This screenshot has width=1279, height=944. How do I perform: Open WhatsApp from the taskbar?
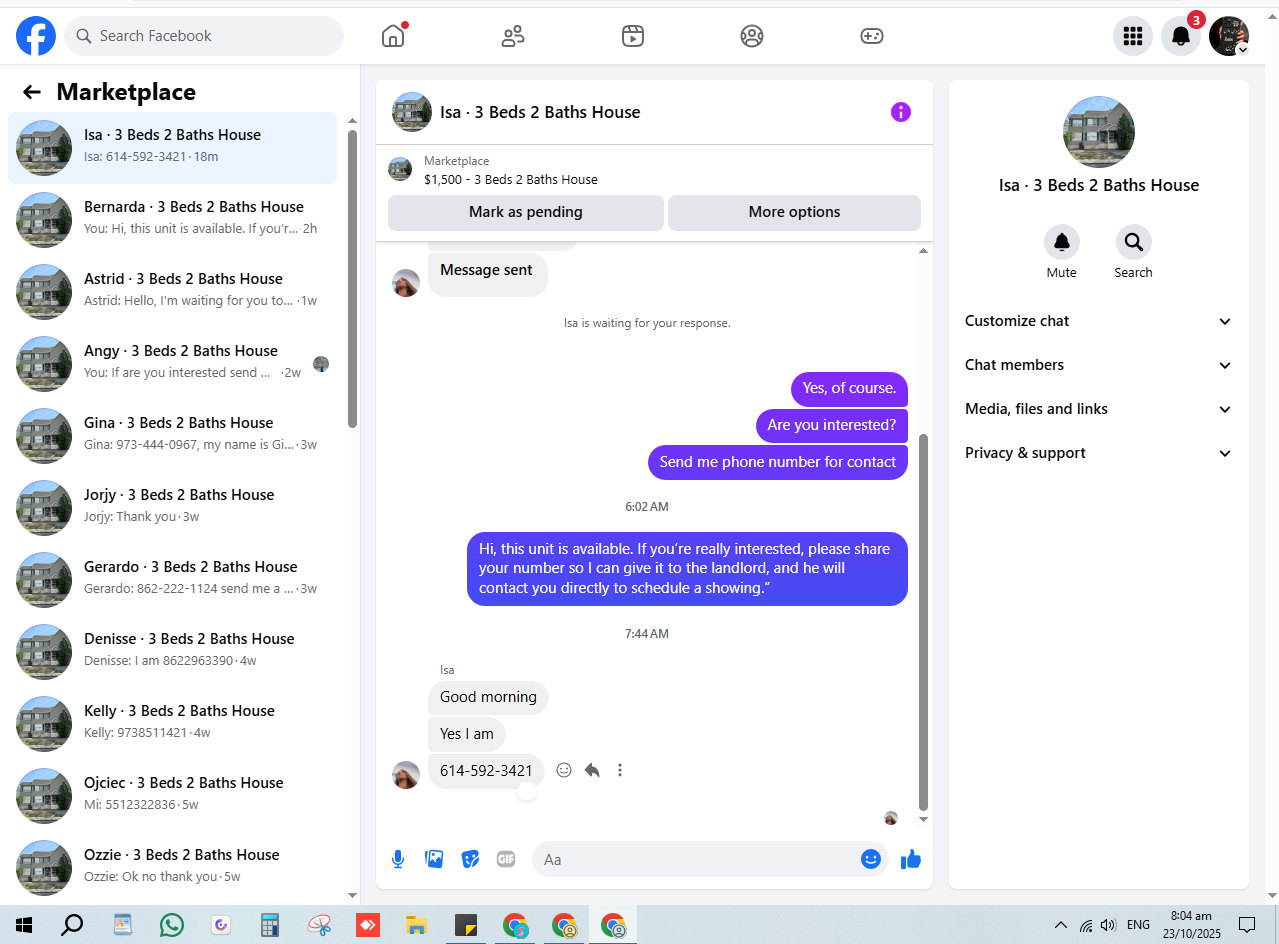click(172, 925)
